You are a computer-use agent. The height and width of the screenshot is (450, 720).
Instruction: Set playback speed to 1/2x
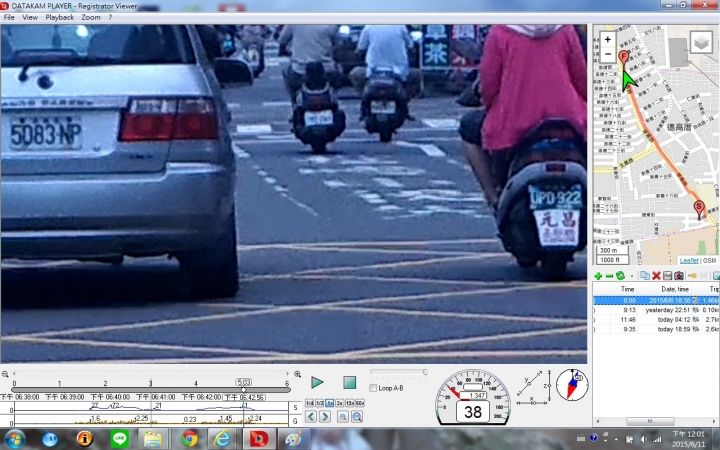(320, 403)
